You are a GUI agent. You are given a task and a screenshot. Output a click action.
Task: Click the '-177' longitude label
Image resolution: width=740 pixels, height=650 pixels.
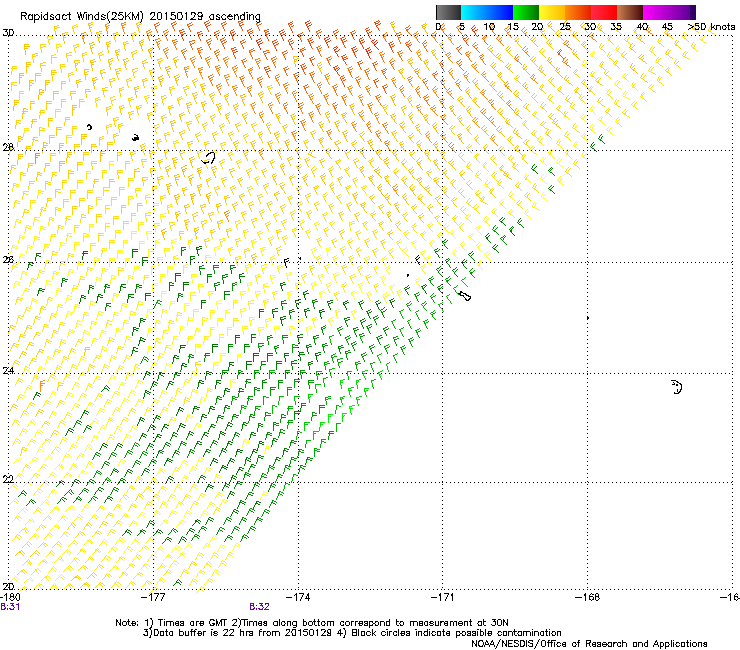153,597
